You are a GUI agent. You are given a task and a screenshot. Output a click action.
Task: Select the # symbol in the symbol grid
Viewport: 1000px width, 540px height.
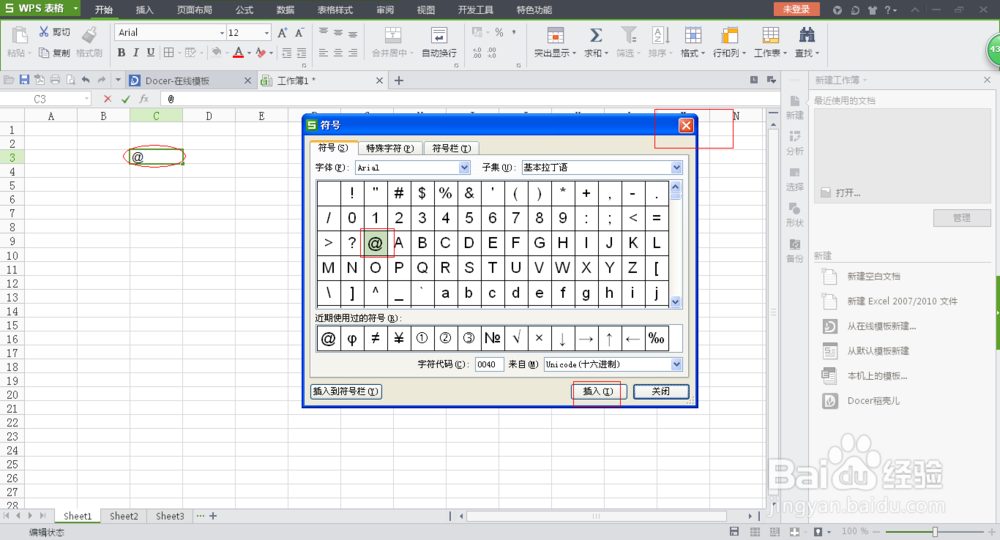pyautogui.click(x=399, y=193)
